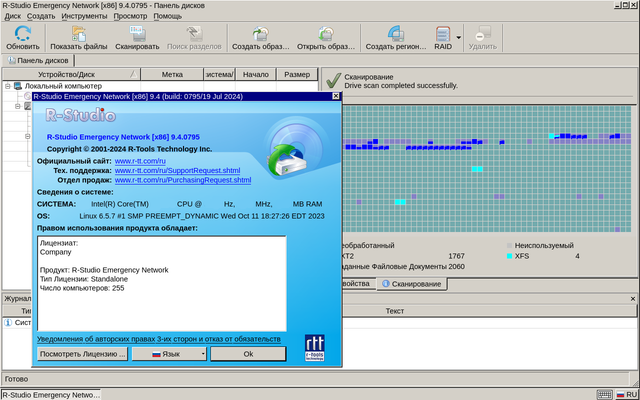
Task: Click the XFS cyan legend swatch
Action: [x=509, y=256]
